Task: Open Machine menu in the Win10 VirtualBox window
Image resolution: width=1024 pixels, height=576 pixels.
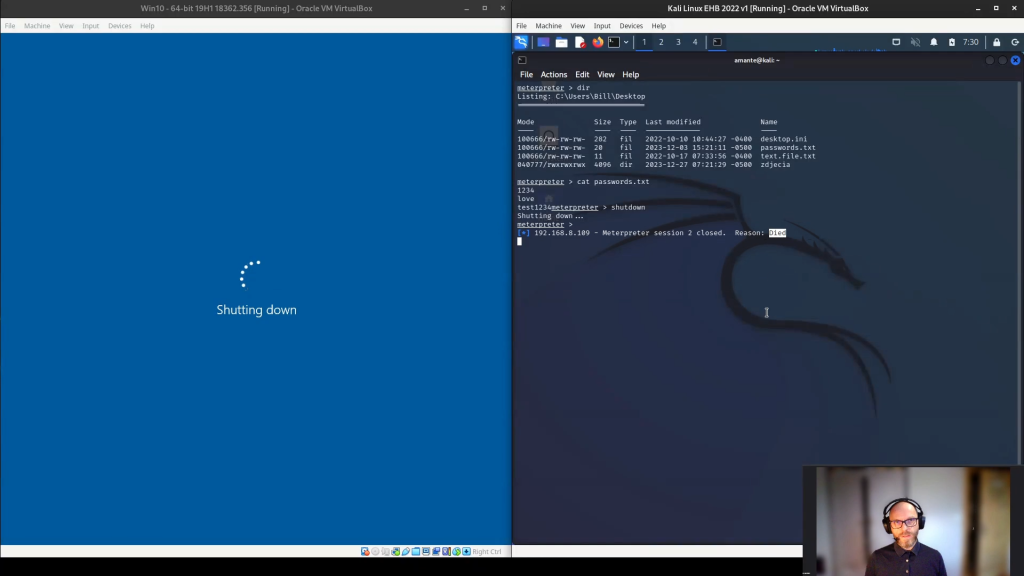Action: click(x=37, y=26)
